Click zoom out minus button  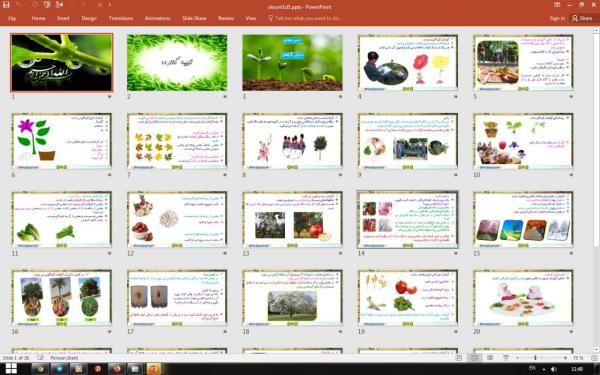click(x=517, y=358)
